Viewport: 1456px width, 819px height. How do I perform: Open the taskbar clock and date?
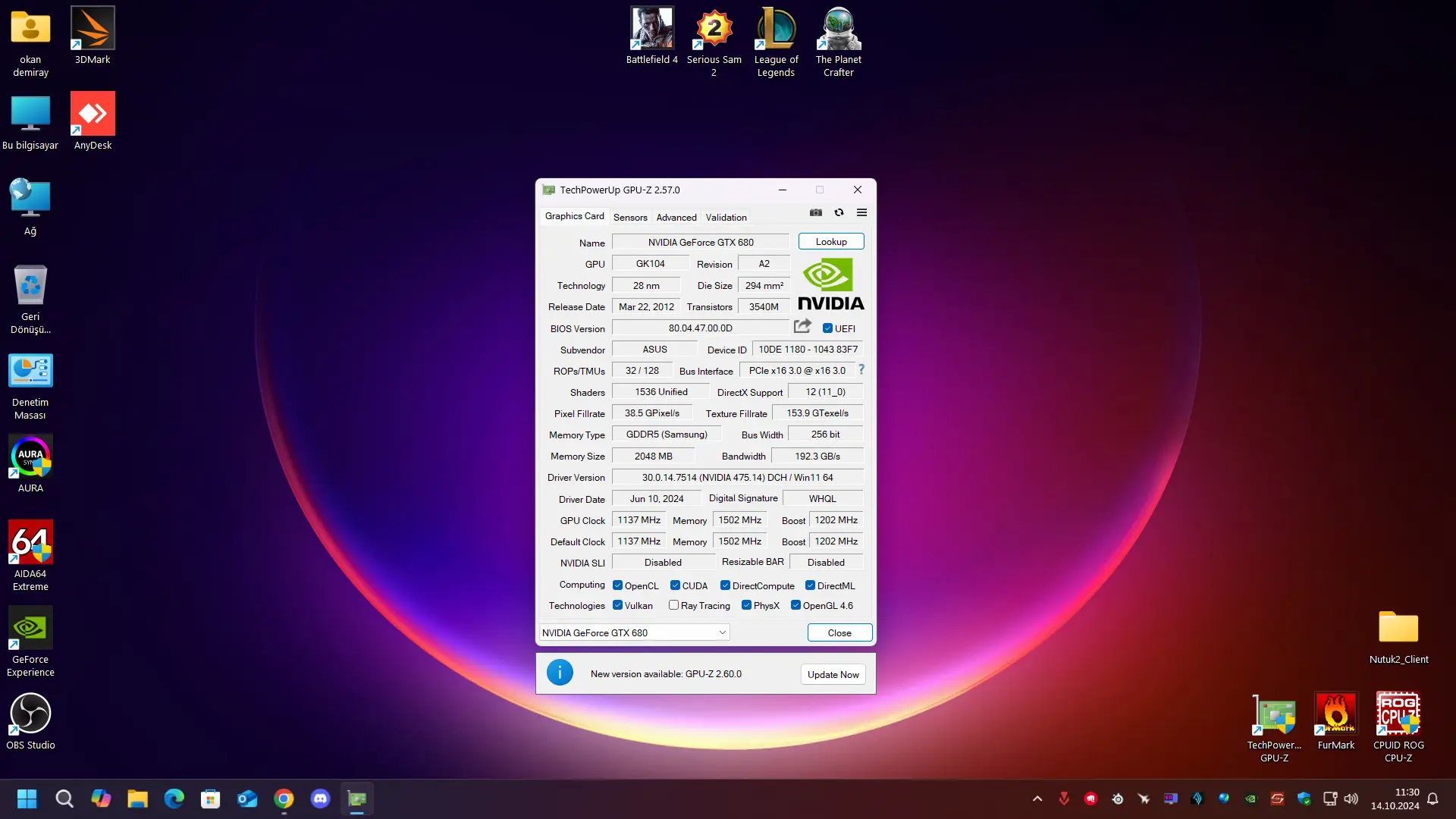click(1395, 799)
